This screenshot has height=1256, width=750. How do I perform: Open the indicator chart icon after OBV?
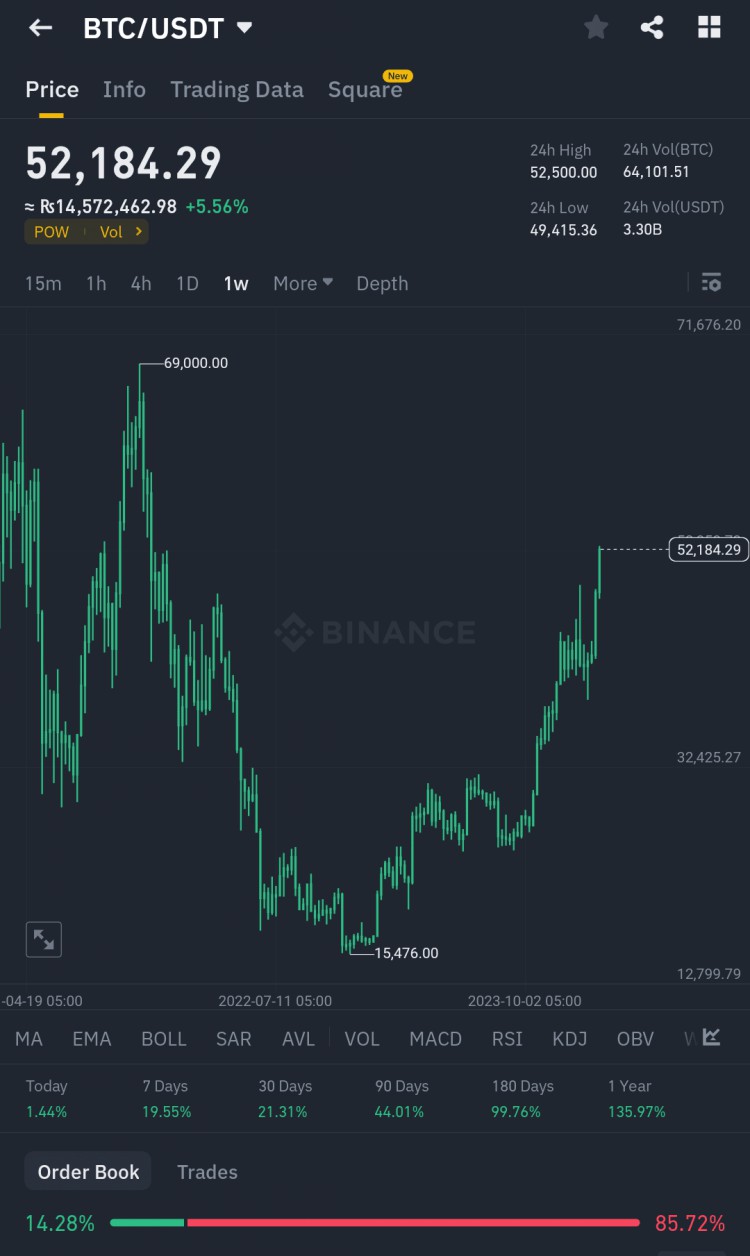click(711, 1038)
